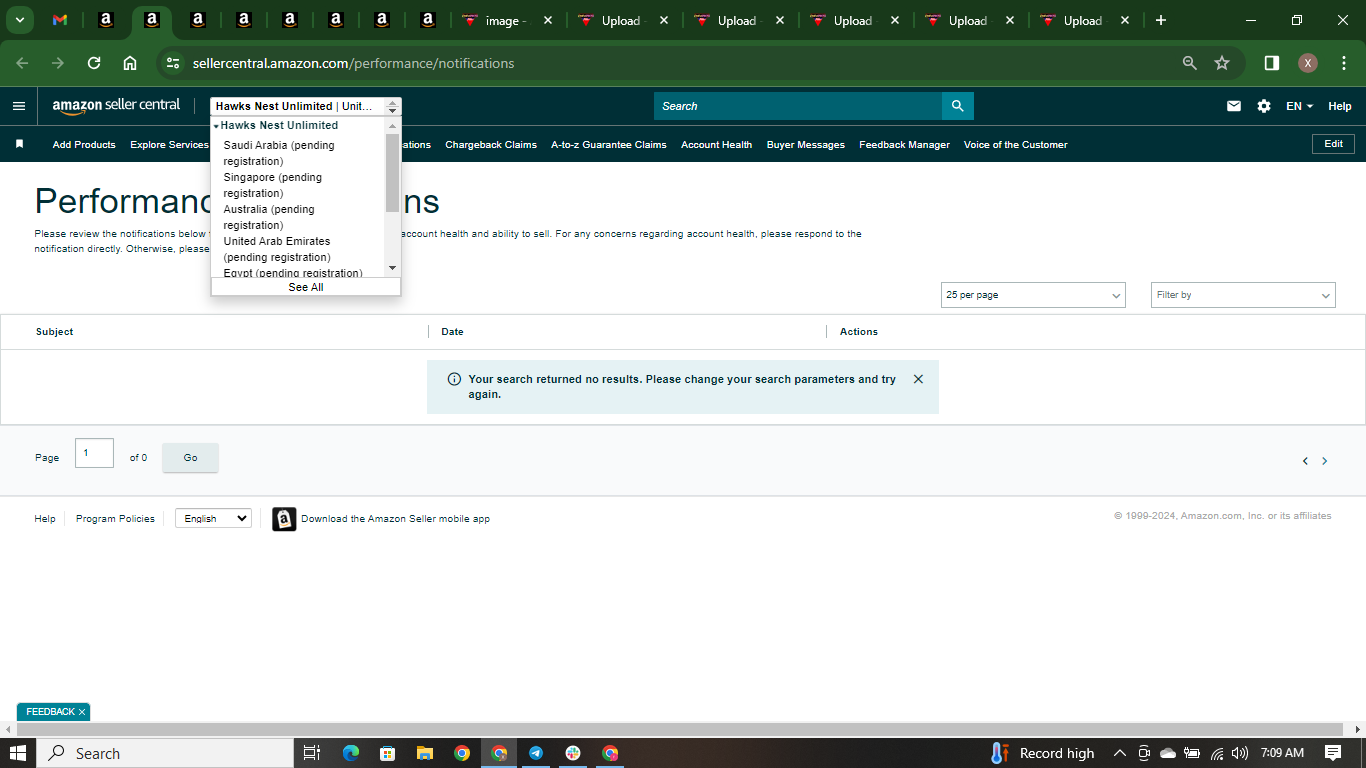1366x768 pixels.
Task: Open a new Chrome tab
Action: pos(1160,20)
